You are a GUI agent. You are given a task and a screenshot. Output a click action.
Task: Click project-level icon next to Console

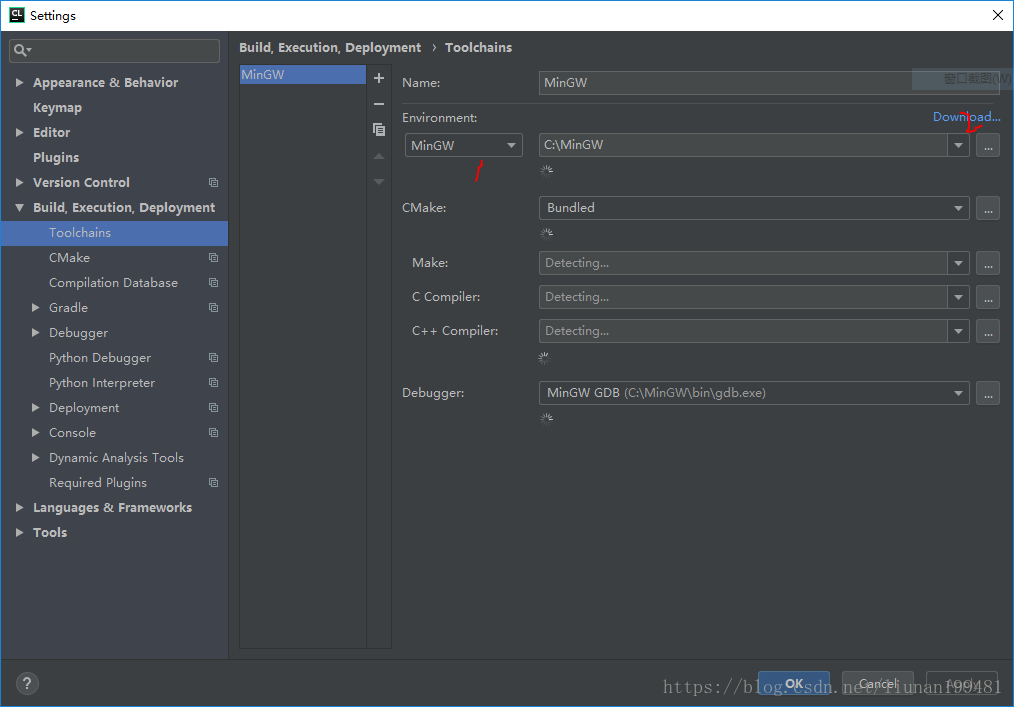213,433
